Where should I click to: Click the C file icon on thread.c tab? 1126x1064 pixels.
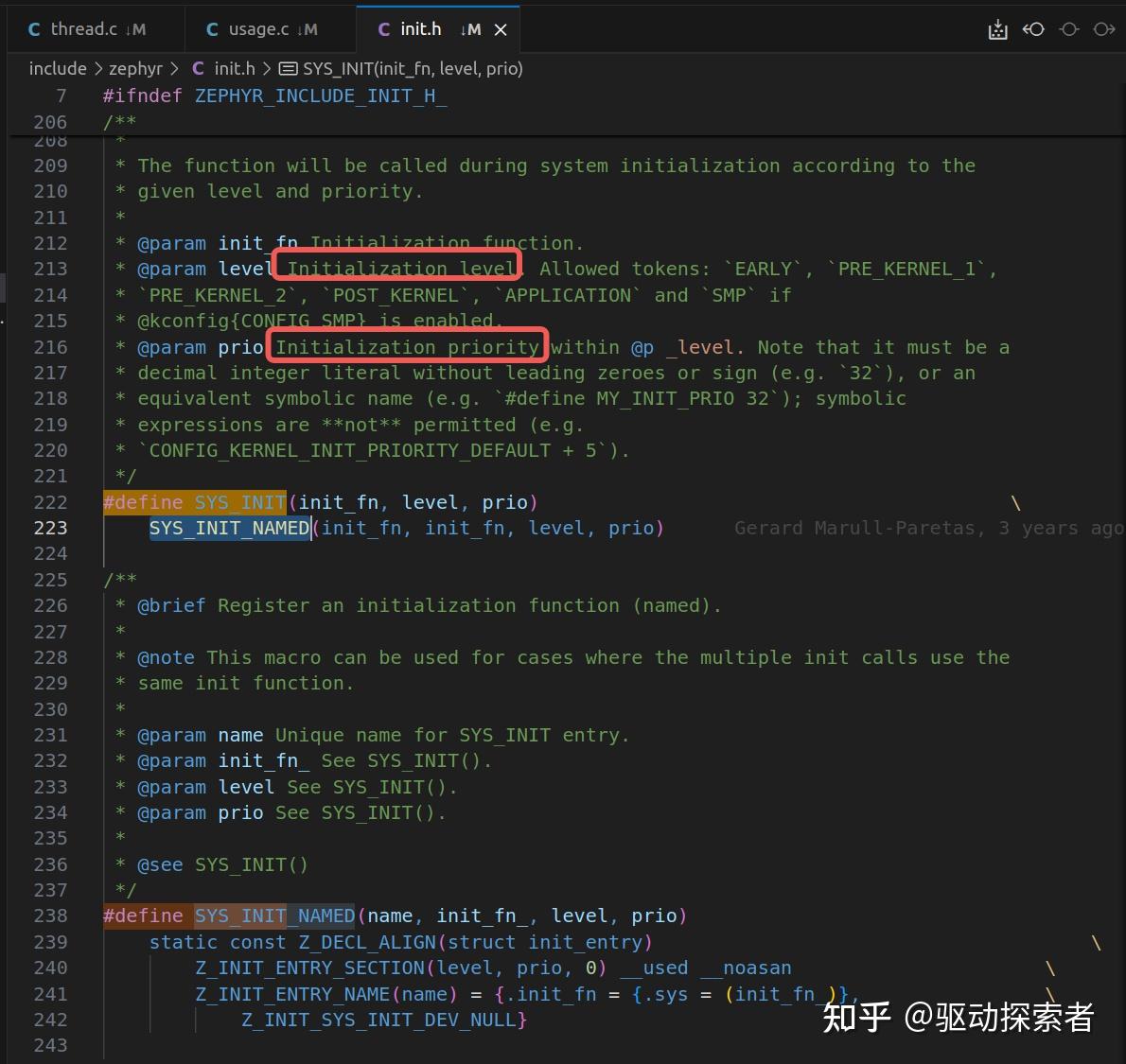pyautogui.click(x=34, y=29)
